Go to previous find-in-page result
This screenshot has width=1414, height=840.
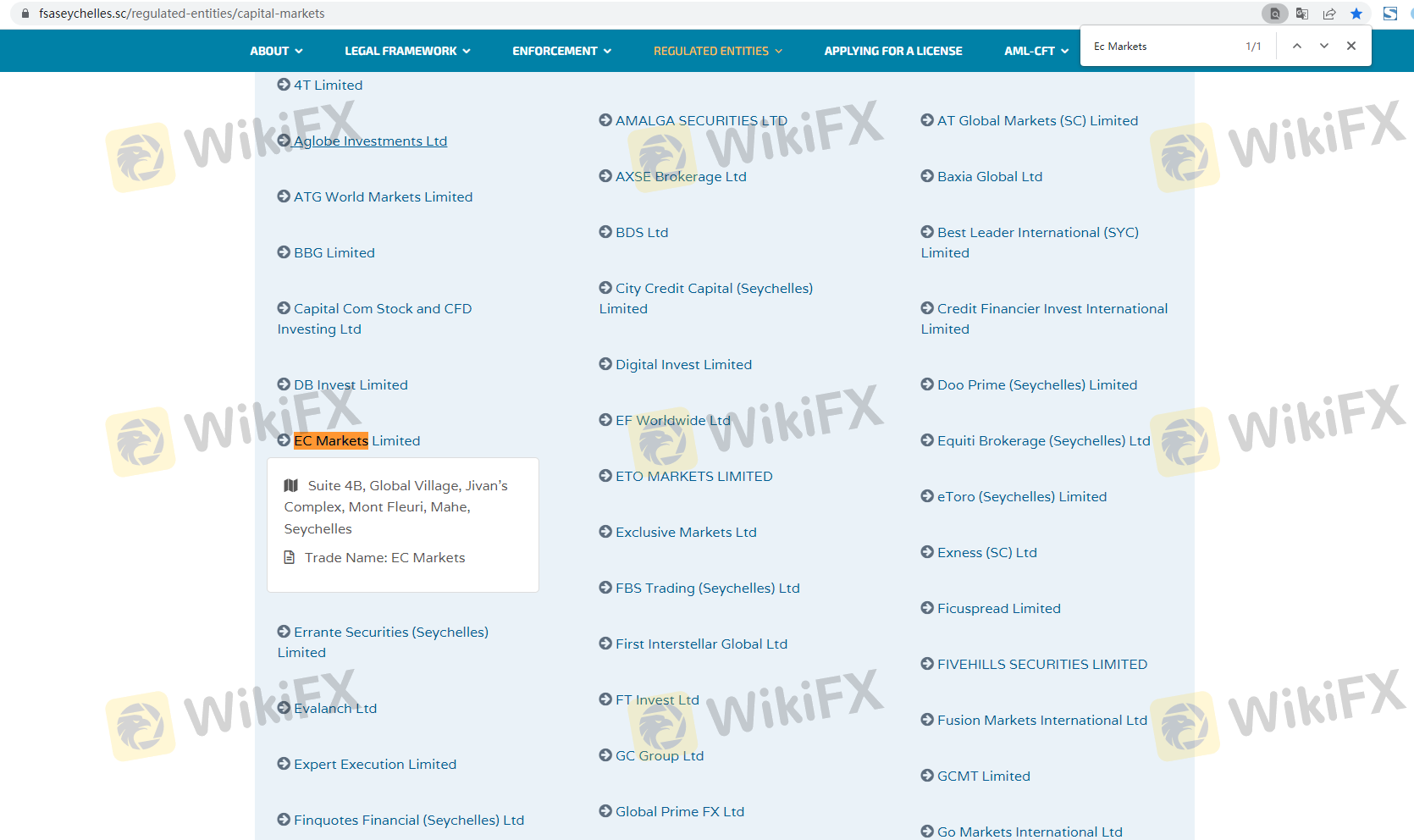tap(1296, 47)
